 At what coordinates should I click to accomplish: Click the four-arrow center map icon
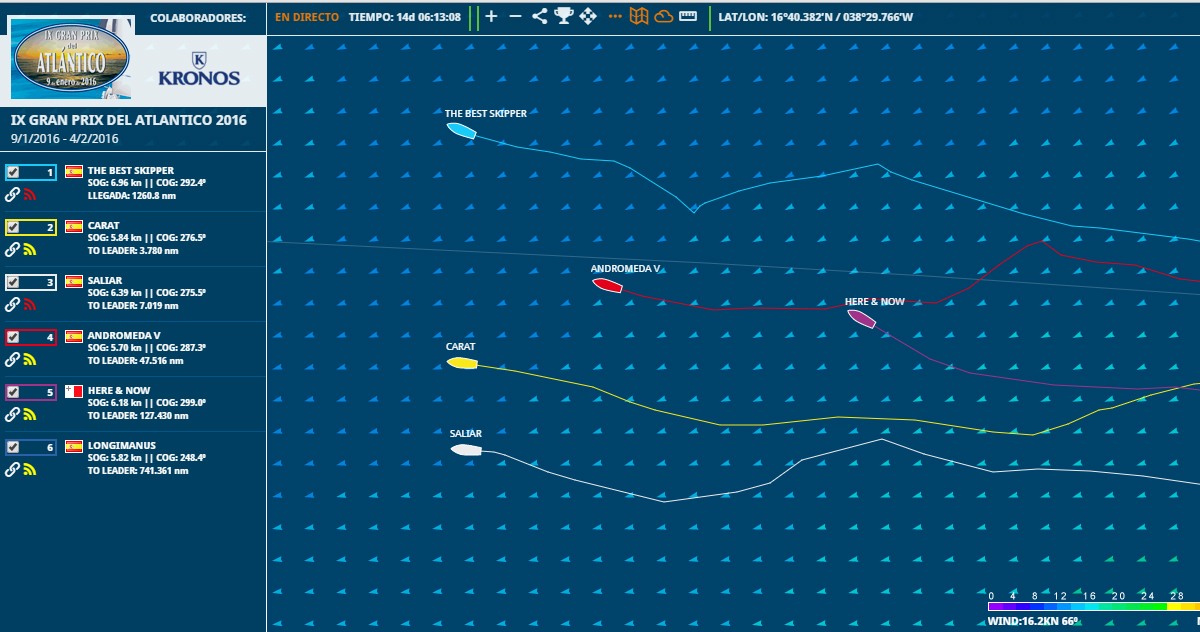588,16
